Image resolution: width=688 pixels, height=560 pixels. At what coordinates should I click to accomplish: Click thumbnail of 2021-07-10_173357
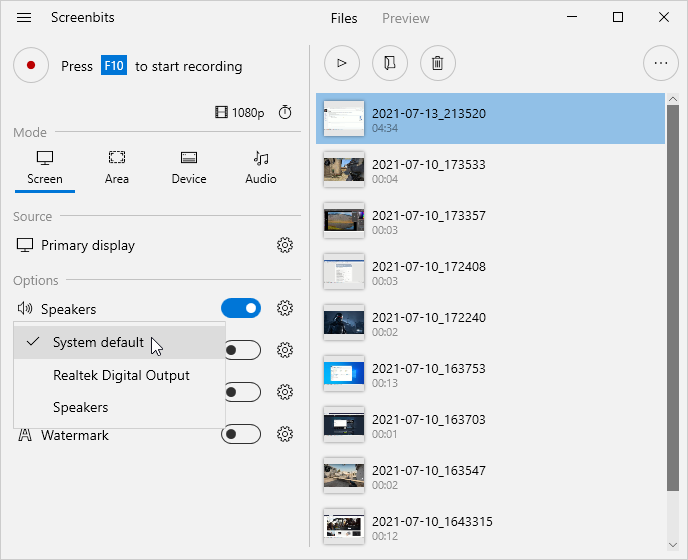coord(344,220)
